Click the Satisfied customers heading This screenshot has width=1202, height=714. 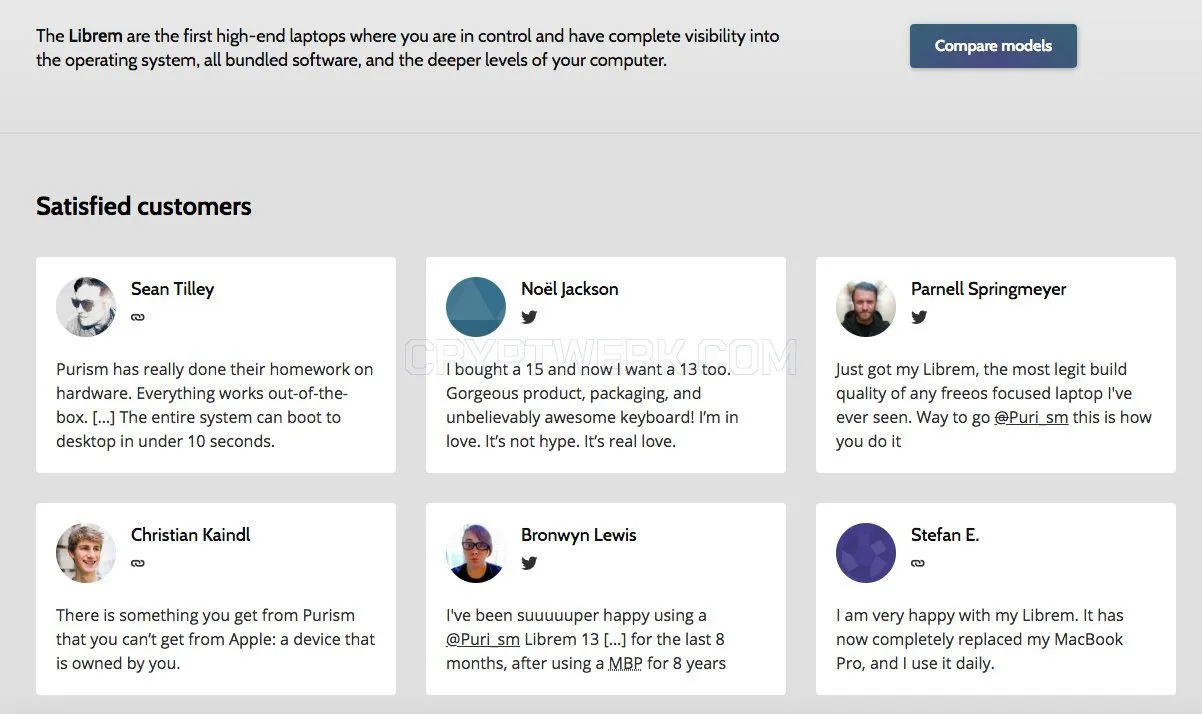[144, 206]
